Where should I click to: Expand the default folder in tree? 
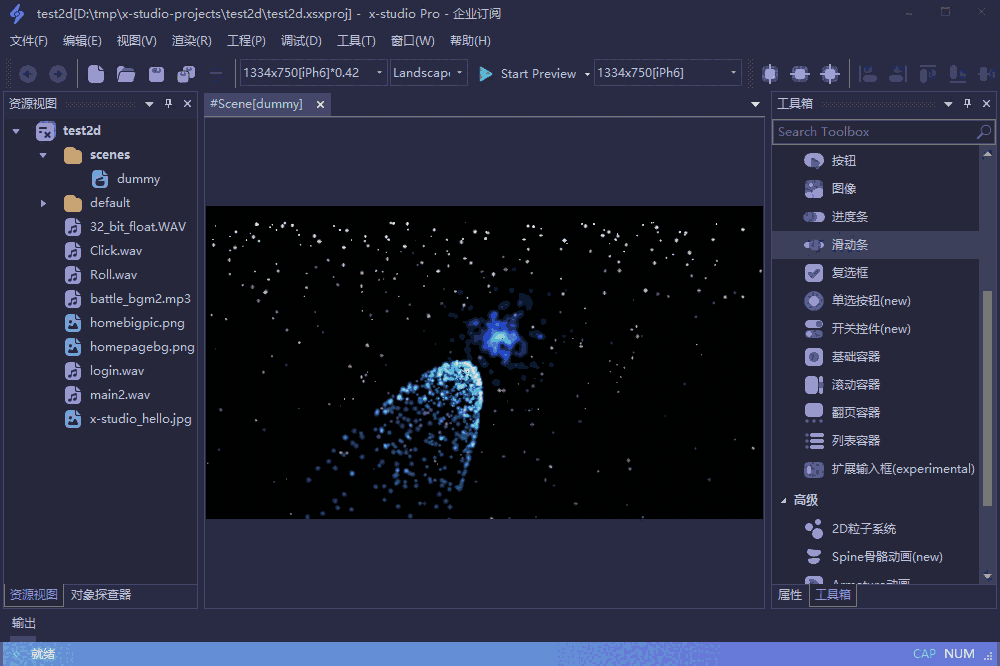[x=44, y=203]
